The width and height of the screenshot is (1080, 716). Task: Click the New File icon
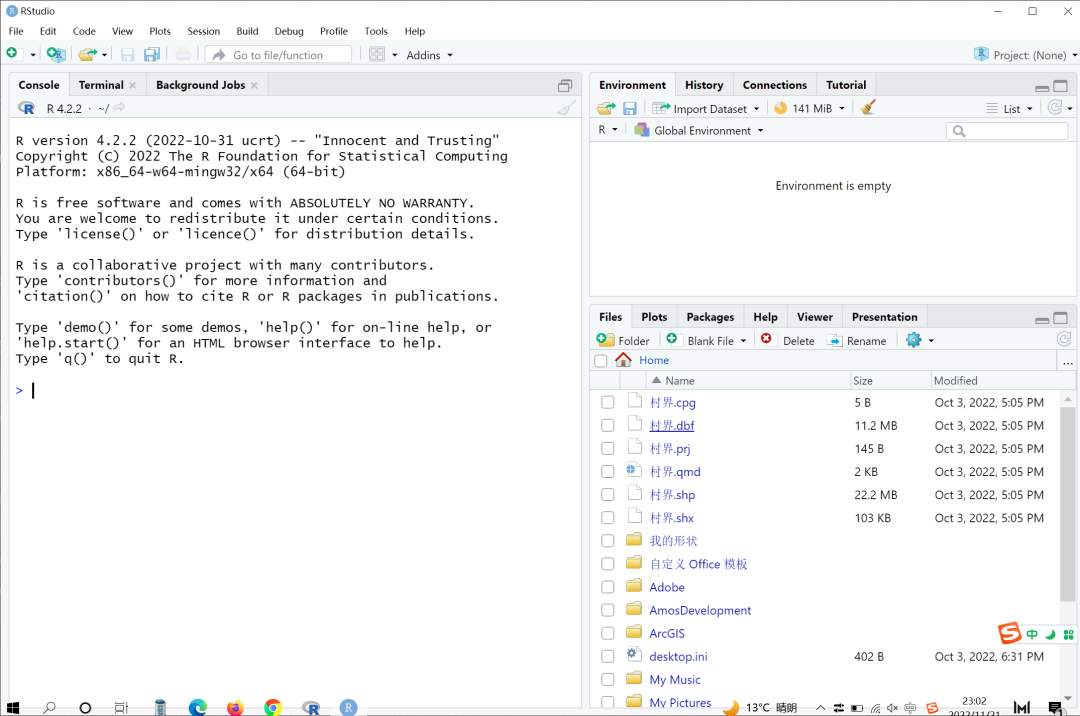[x=12, y=54]
